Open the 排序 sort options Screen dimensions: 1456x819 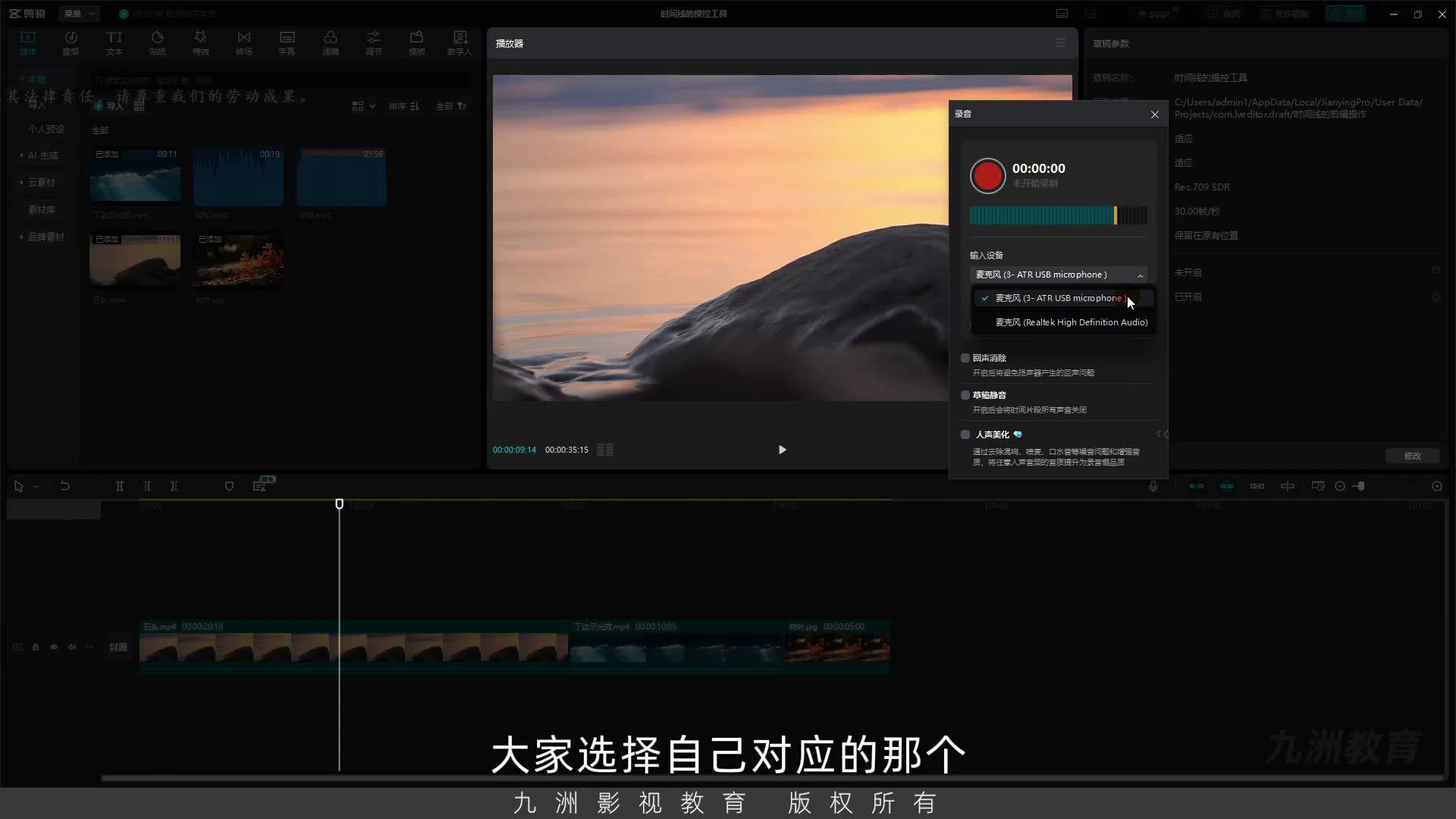[403, 106]
